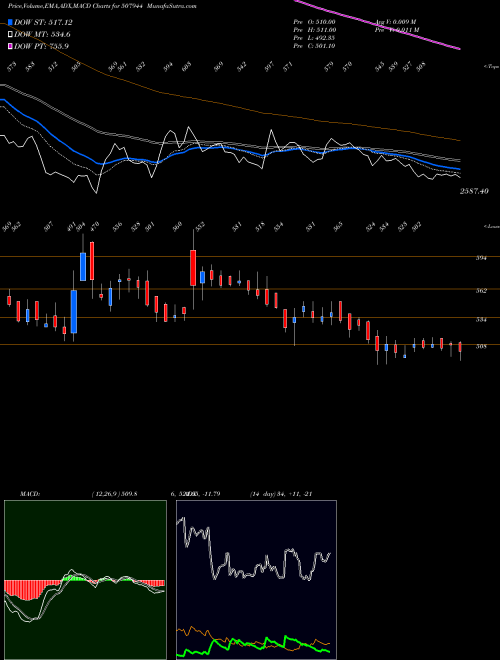
Task: Click the 'Pre L: 492.35' low value
Action: 314,38
